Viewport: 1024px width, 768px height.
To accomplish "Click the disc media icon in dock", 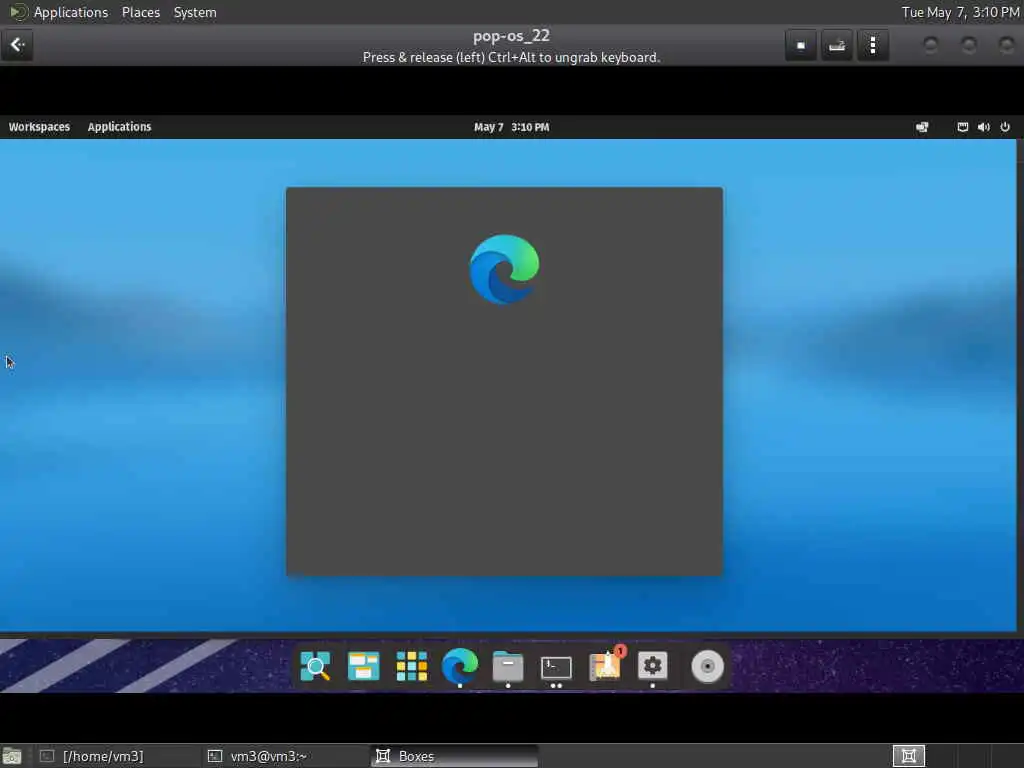I will pyautogui.click(x=707, y=667).
